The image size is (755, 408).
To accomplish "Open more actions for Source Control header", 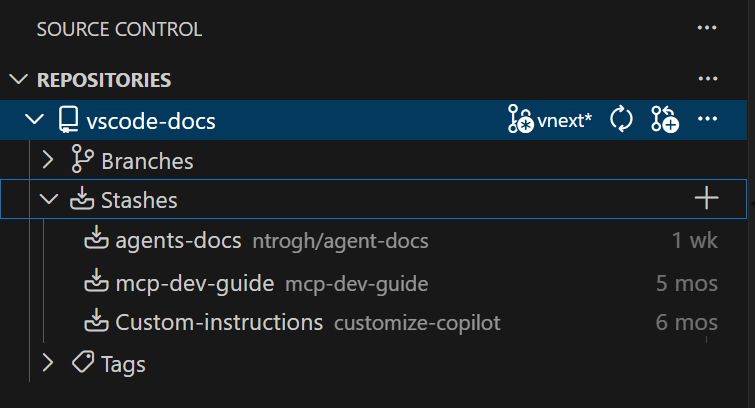I will point(708,29).
